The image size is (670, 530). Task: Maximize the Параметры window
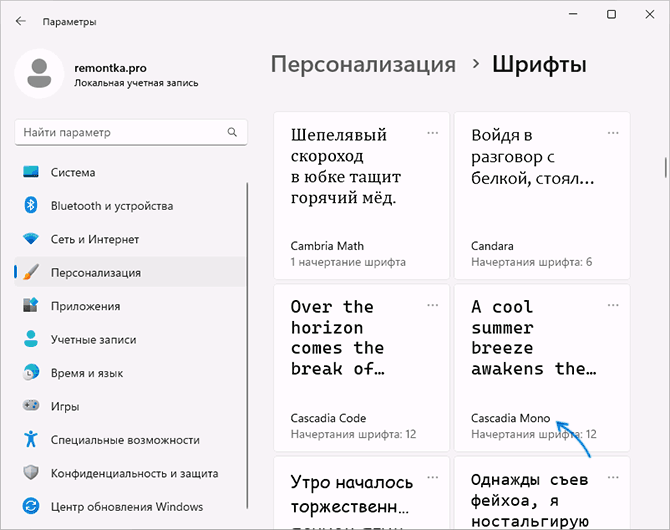[611, 15]
